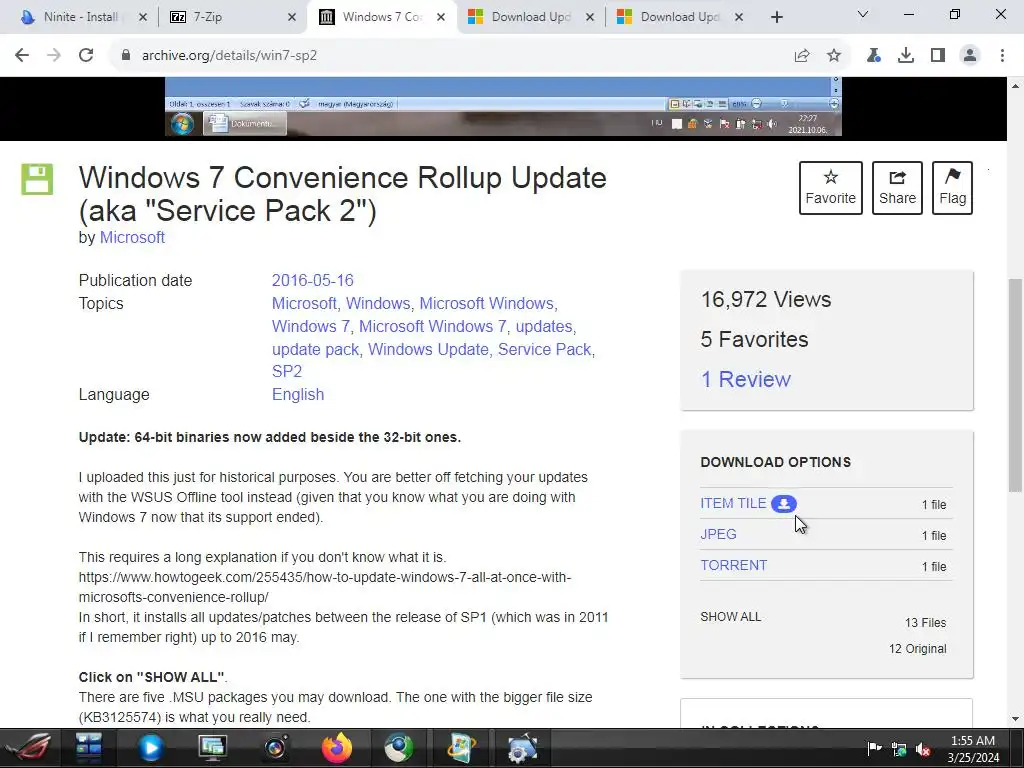Open the Windows Update topic link

click(x=428, y=349)
